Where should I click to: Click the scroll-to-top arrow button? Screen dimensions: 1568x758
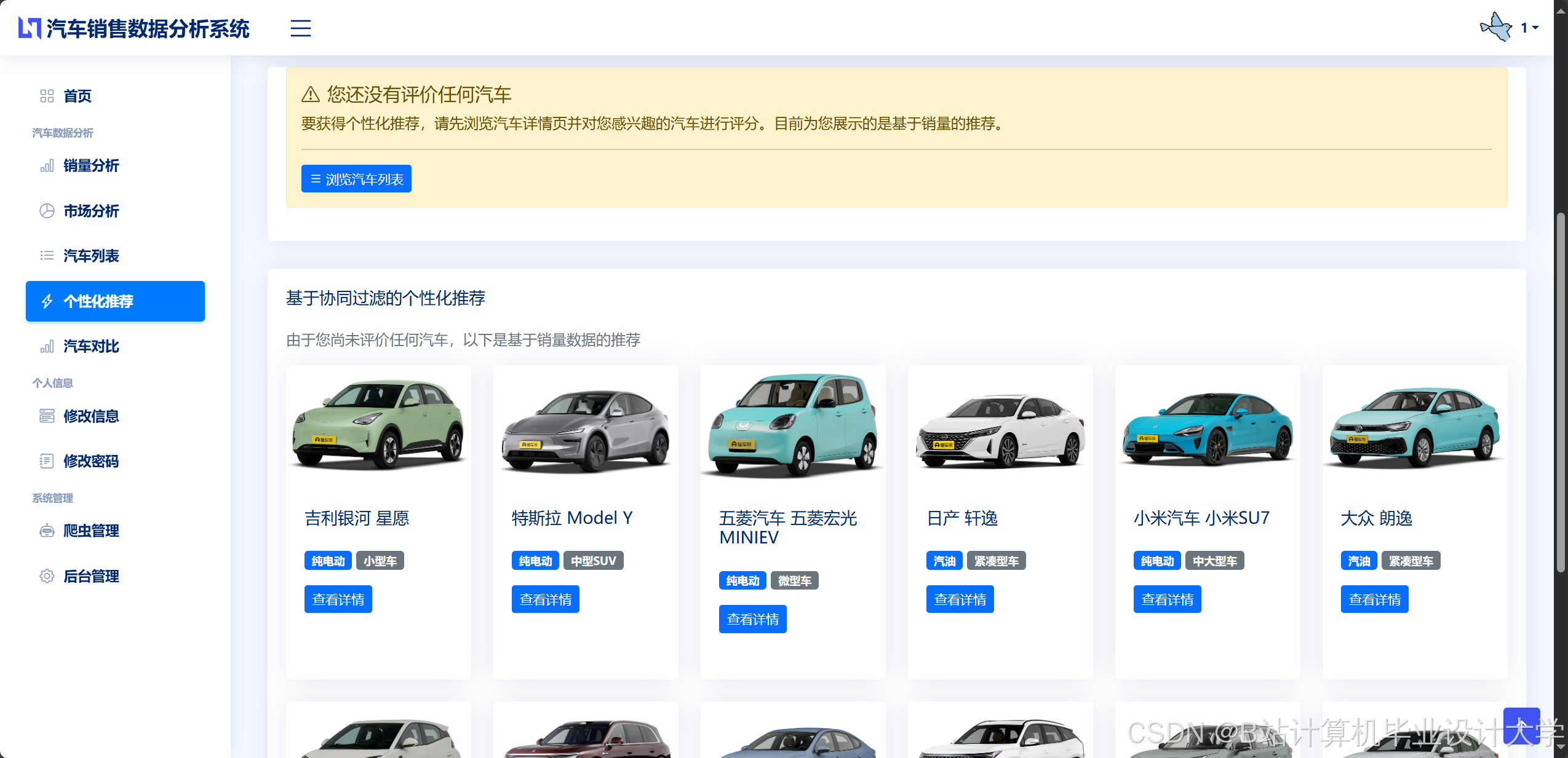tap(1521, 726)
